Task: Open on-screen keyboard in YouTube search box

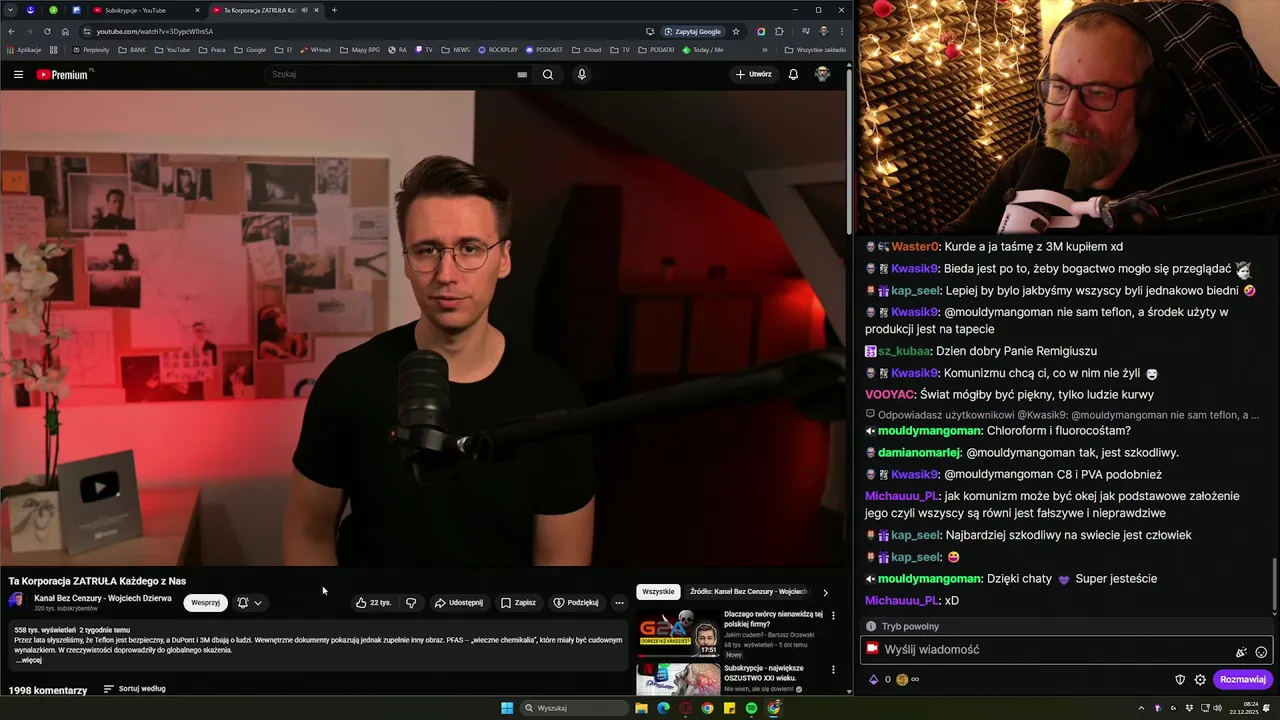Action: pos(522,74)
